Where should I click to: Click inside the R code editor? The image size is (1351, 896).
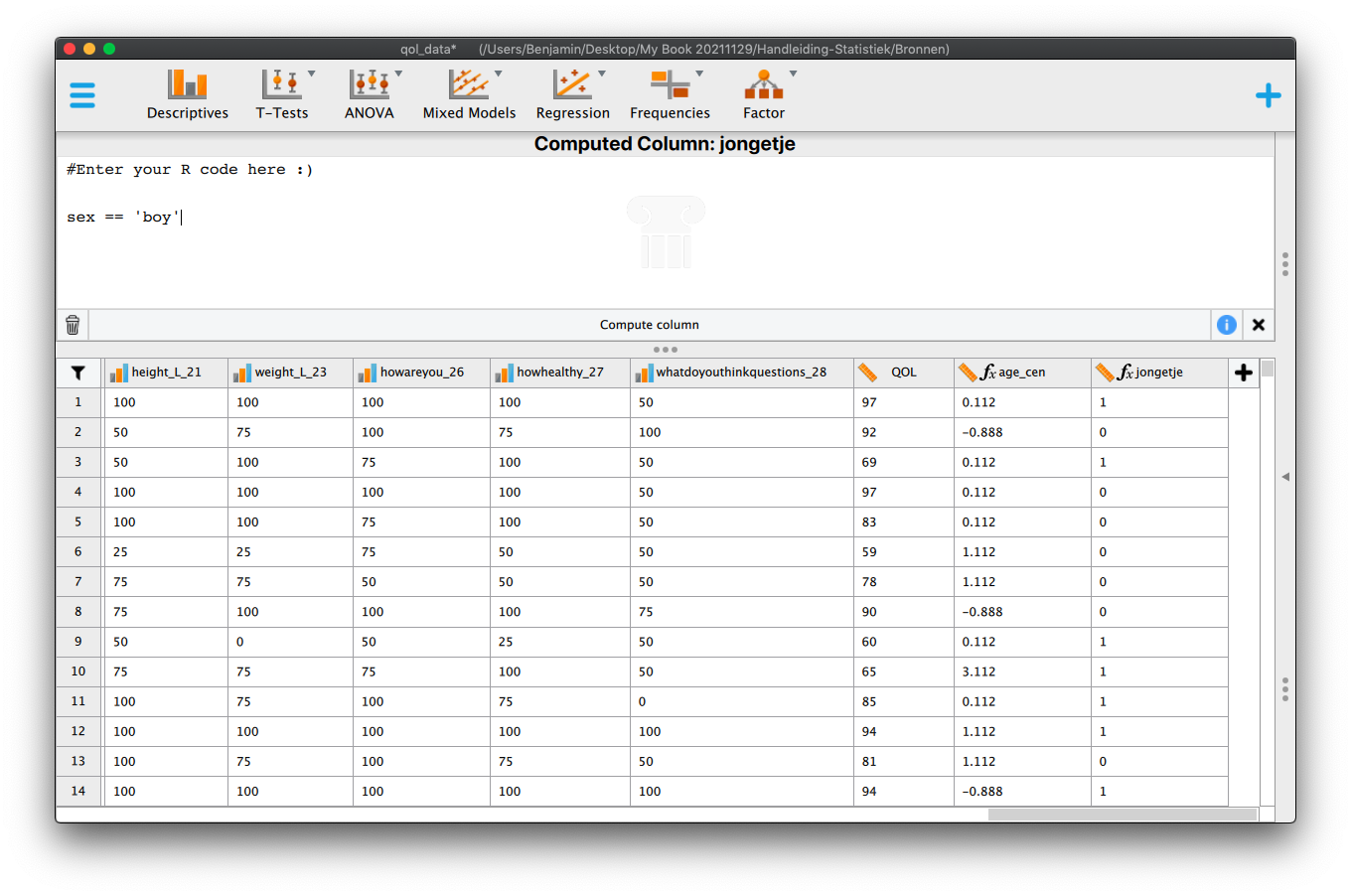(665, 232)
